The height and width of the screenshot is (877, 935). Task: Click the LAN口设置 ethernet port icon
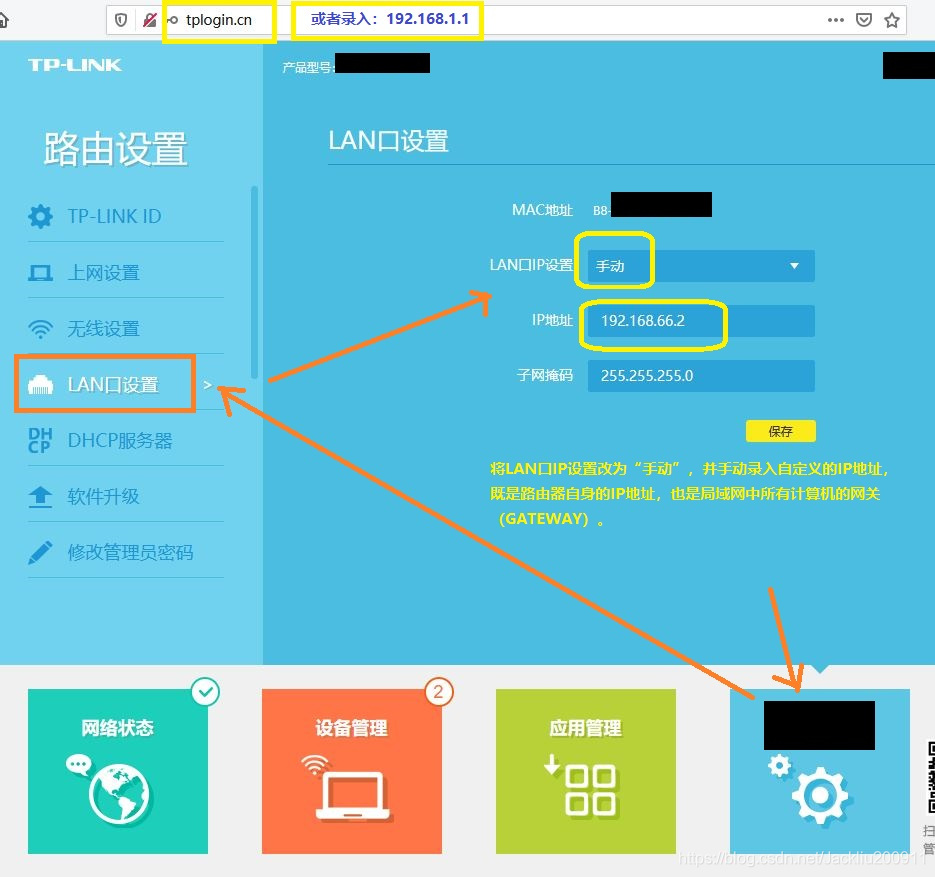(41, 385)
